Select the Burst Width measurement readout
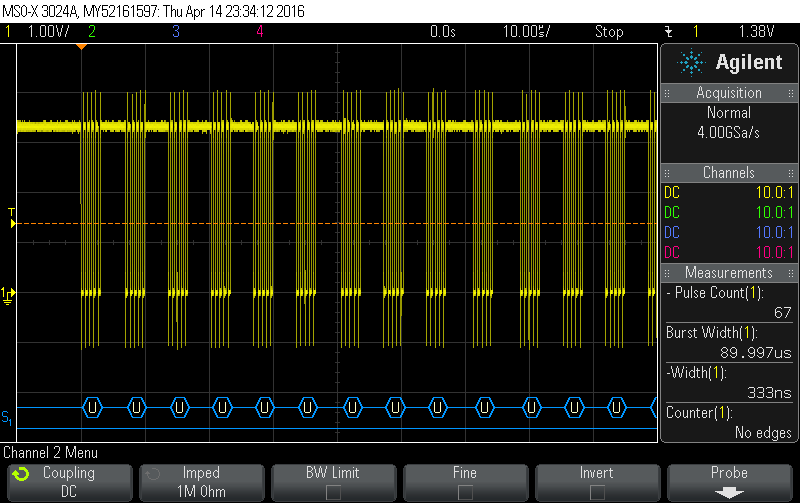This screenshot has height=503, width=800. tap(729, 342)
